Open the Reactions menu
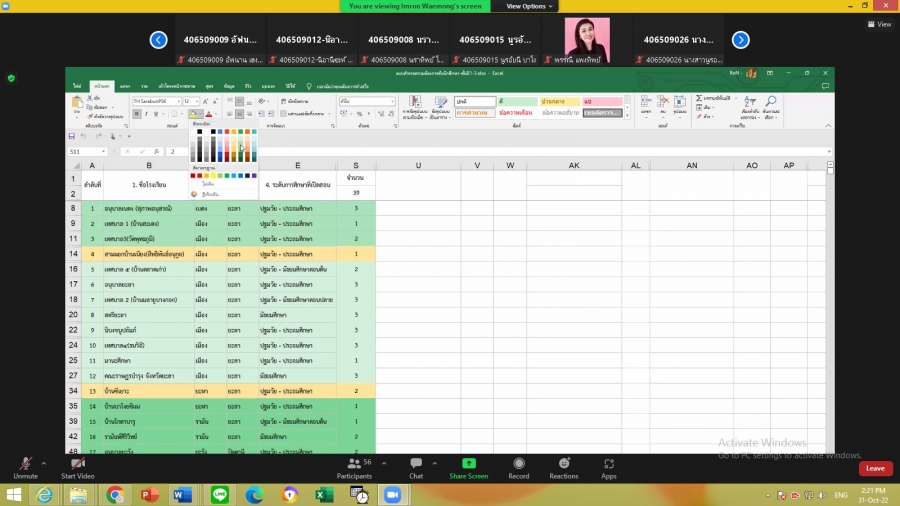Screen dimensions: 900x506 tap(564, 465)
